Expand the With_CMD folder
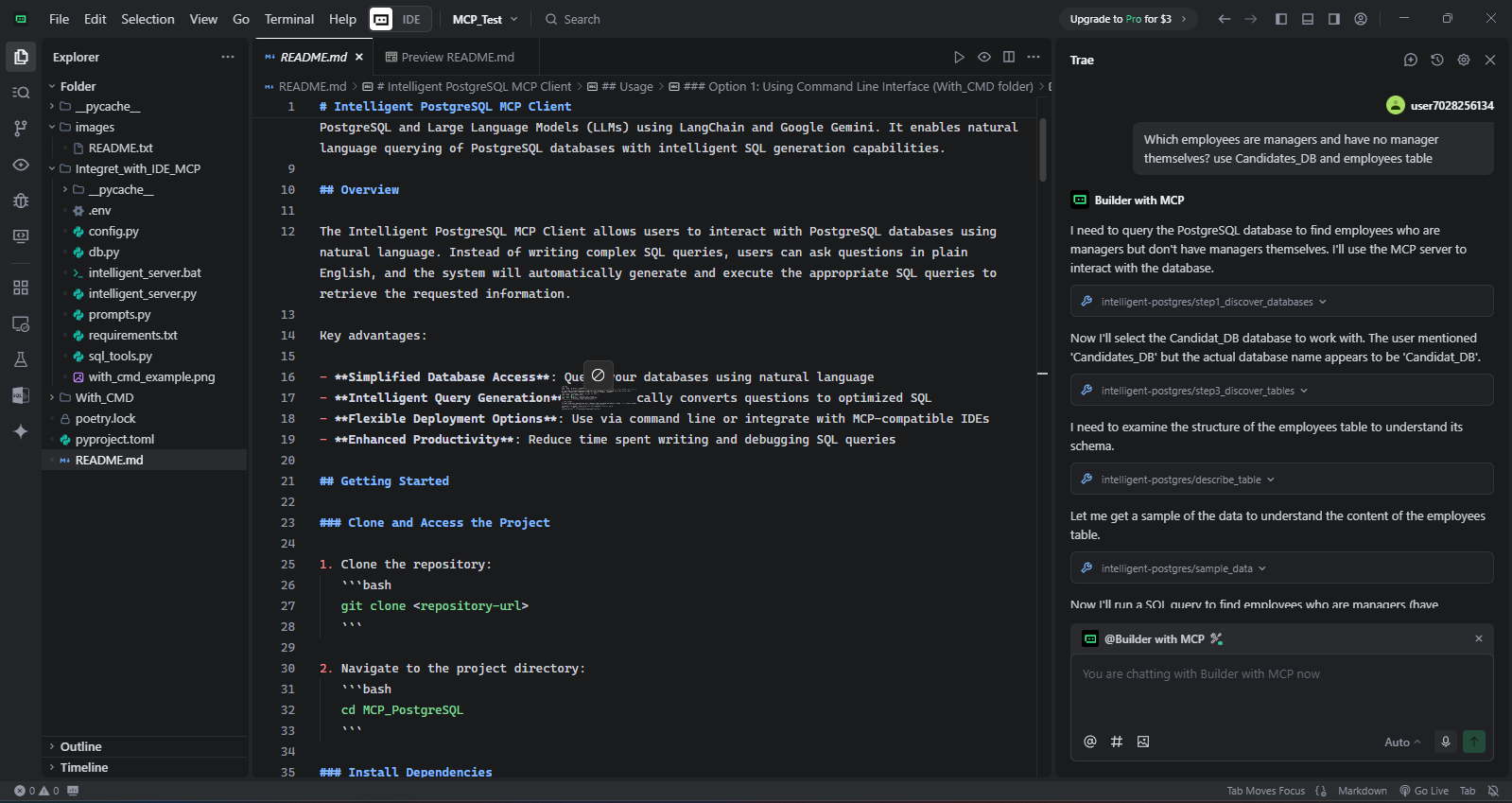Image resolution: width=1512 pixels, height=803 pixels. [x=145, y=397]
